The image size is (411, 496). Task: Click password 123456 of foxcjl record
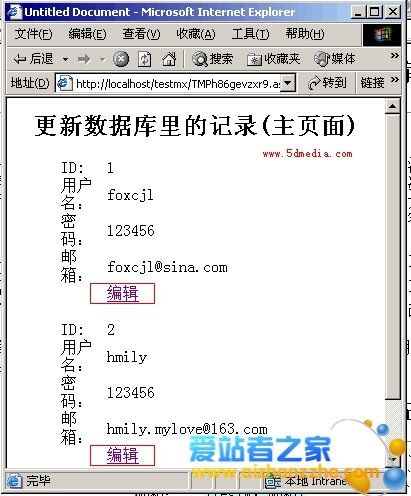click(x=130, y=231)
